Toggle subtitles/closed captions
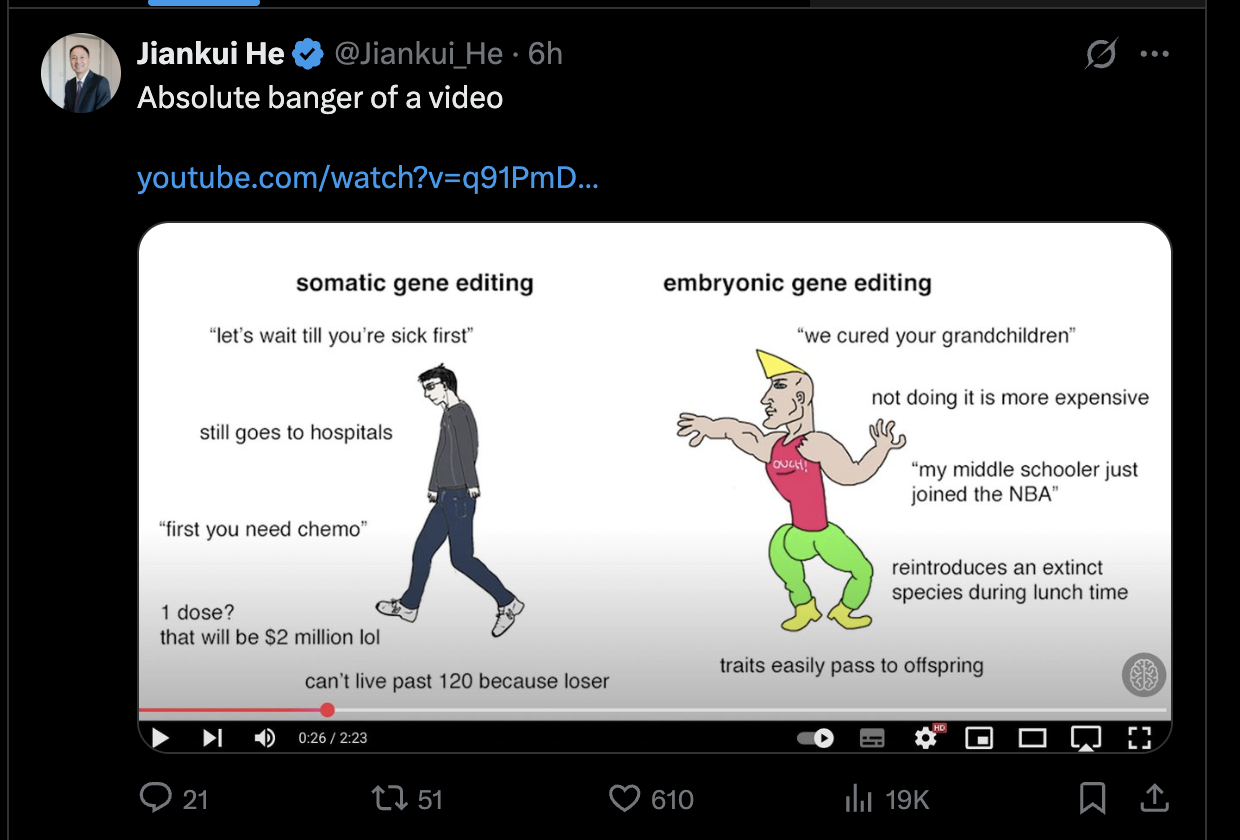 (872, 738)
